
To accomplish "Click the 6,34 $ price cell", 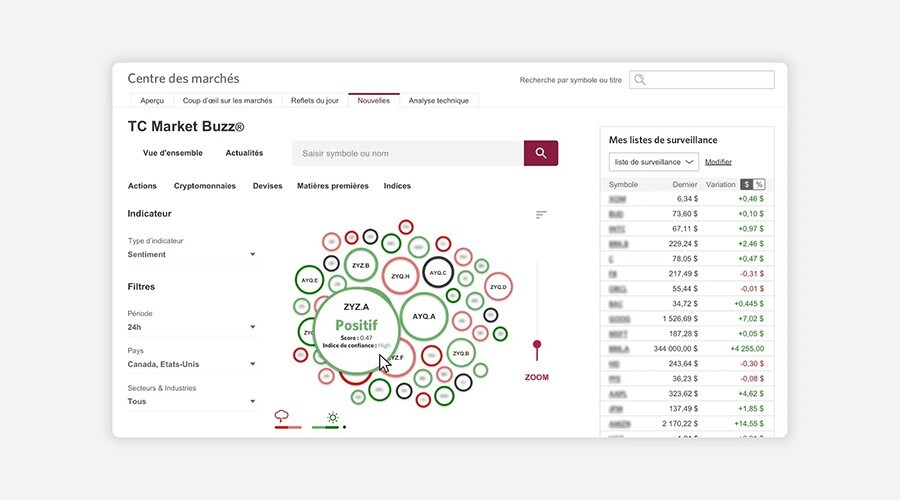I will 687,199.
